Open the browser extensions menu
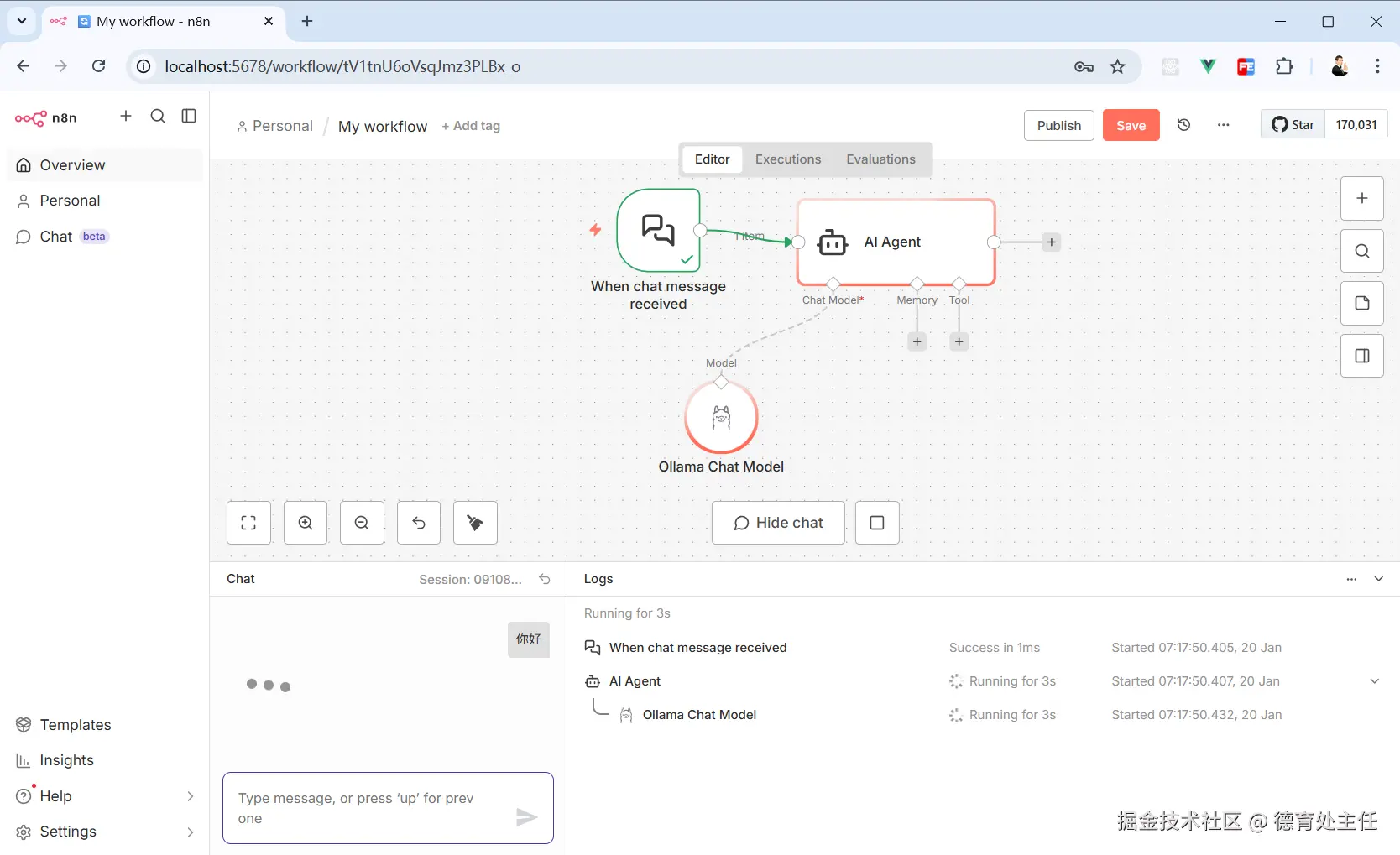 tap(1284, 66)
